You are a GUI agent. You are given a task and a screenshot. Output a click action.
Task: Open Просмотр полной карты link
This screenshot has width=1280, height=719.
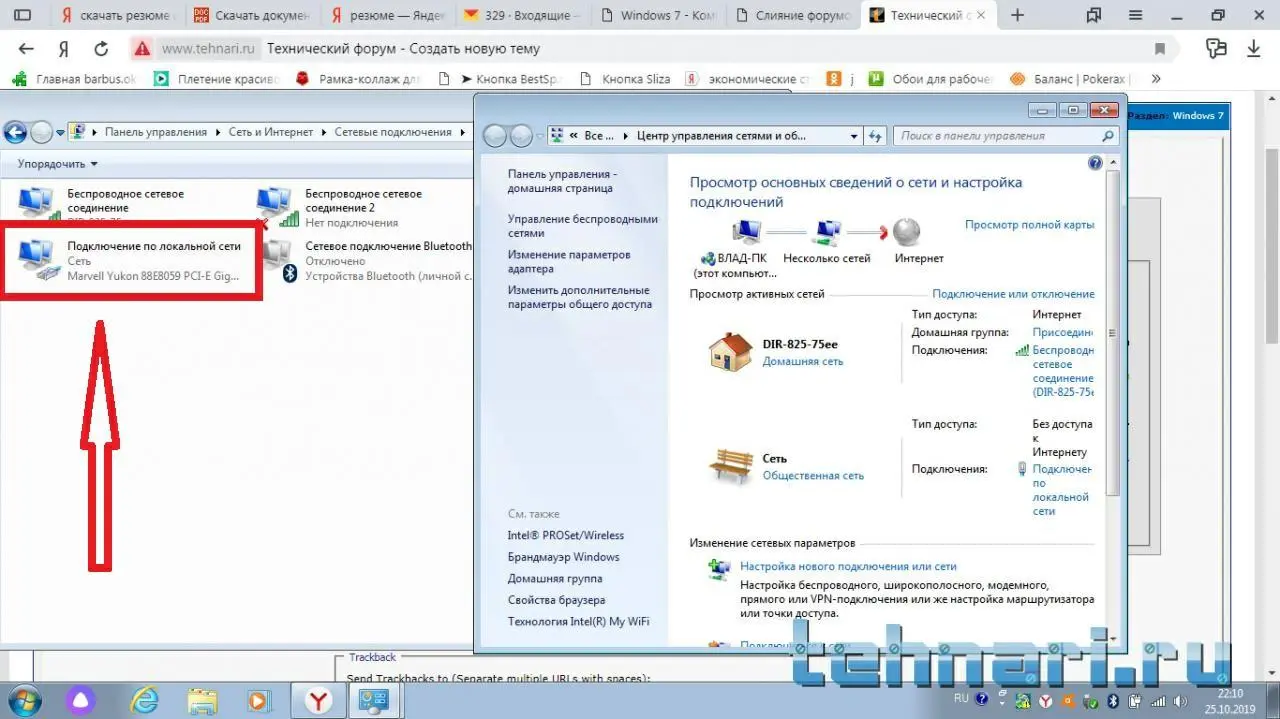pyautogui.click(x=1029, y=225)
